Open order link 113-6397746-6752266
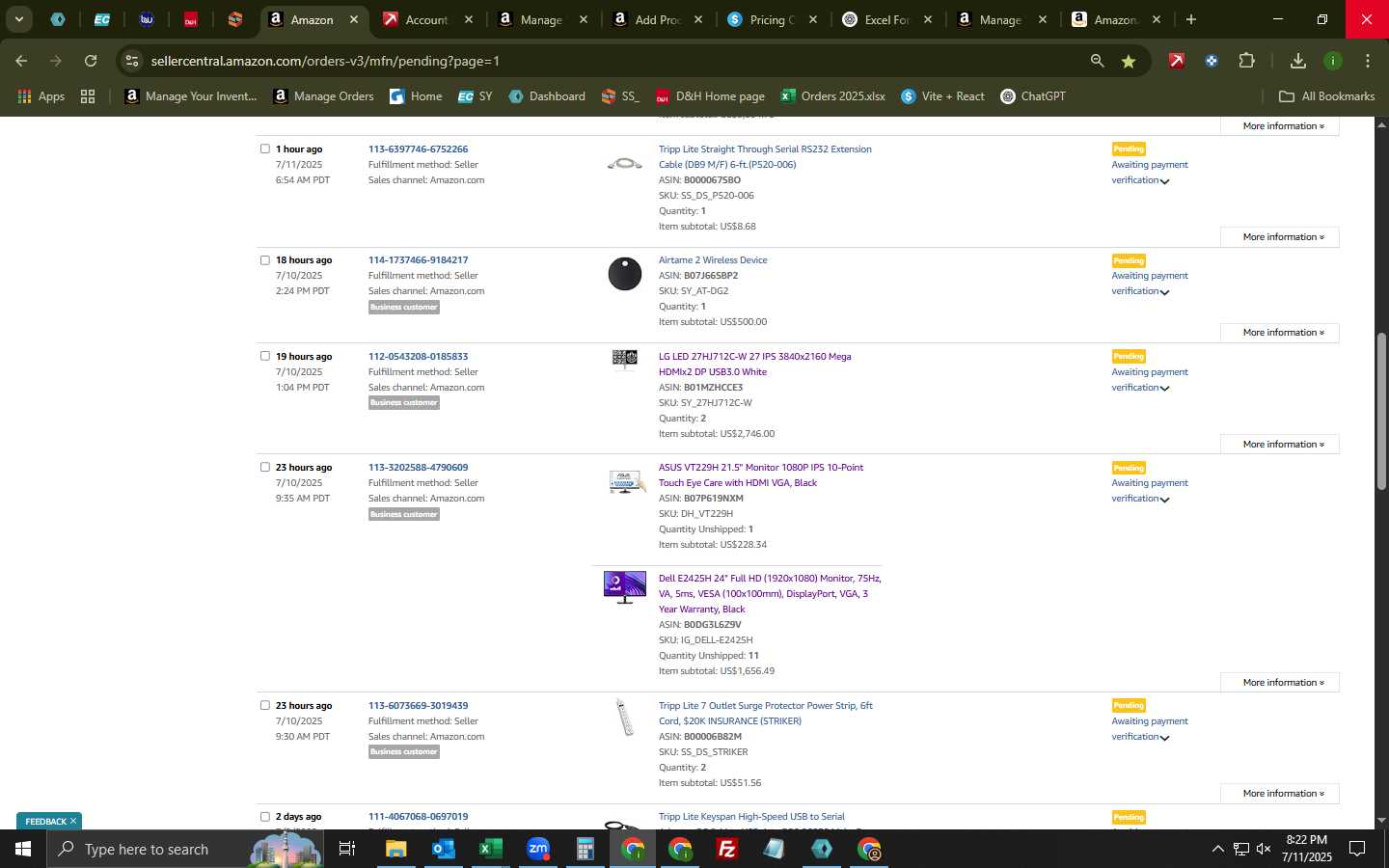1389x868 pixels. tap(418, 149)
